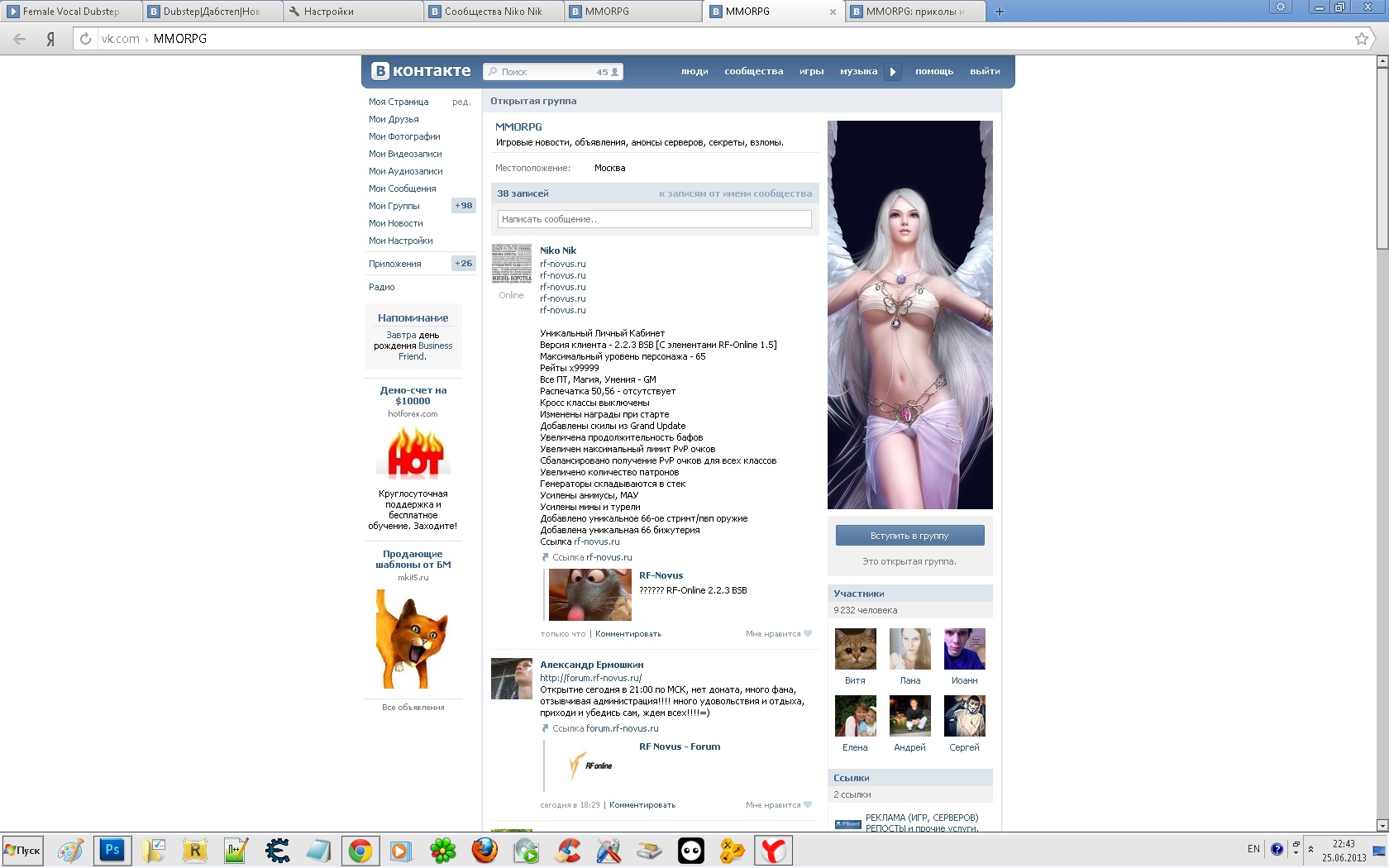This screenshot has height=868, width=1389.
Task: Launch Firefox from the taskbar
Action: point(484,850)
